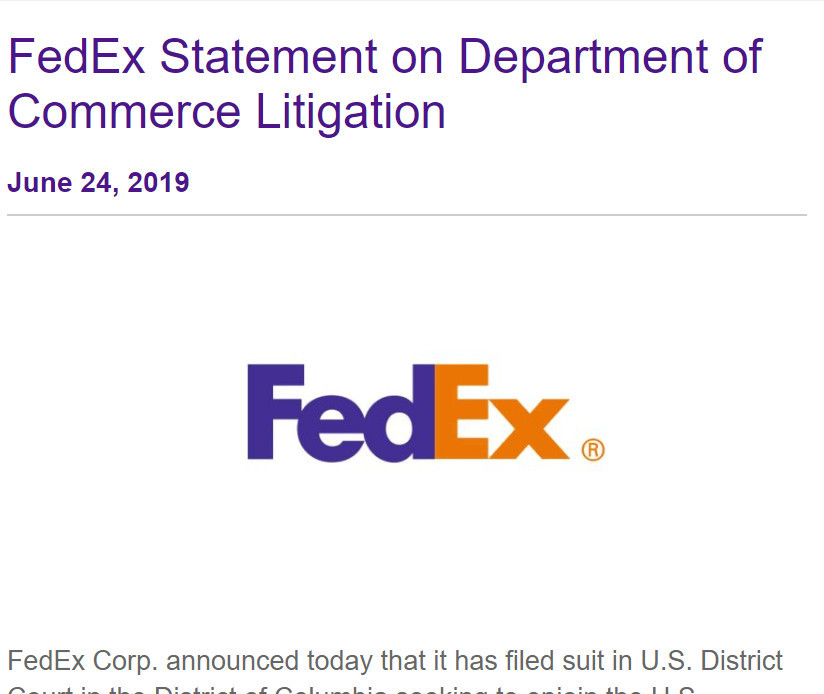Click the horizontal divider below the date

(x=406, y=215)
